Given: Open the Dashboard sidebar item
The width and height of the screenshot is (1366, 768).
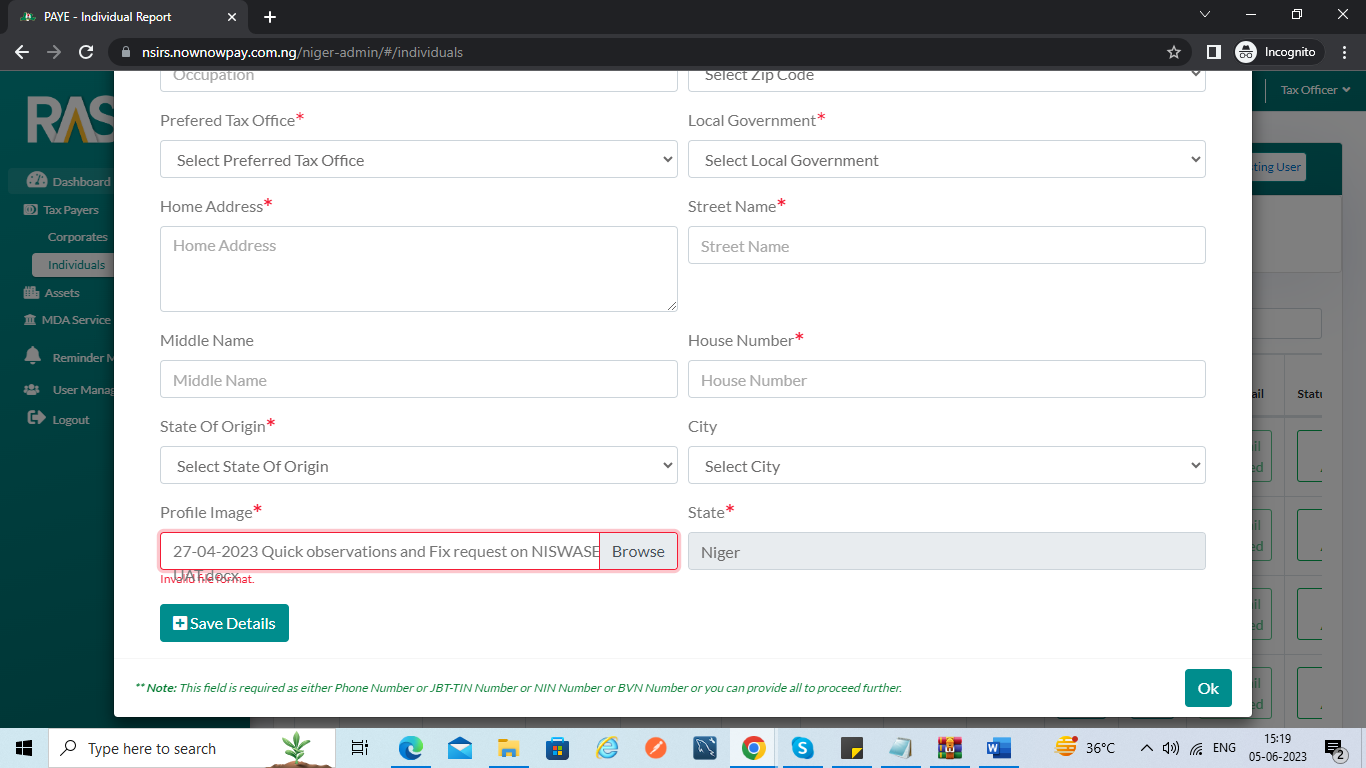Looking at the screenshot, I should (x=68, y=181).
